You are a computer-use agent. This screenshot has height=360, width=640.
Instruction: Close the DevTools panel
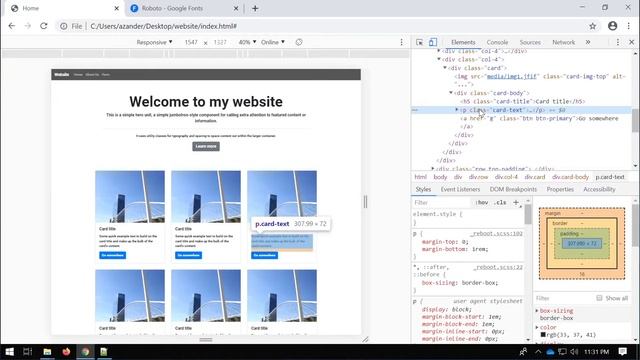pyautogui.click(x=631, y=42)
